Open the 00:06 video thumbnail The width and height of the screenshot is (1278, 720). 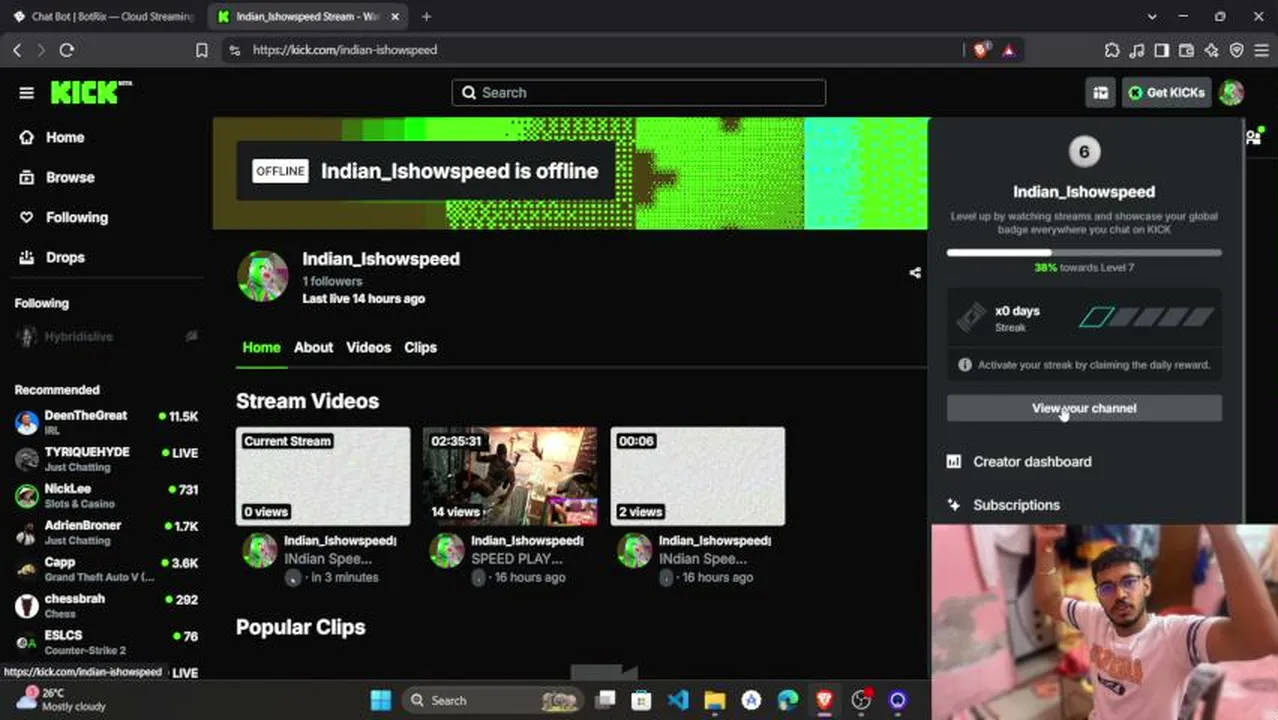tap(698, 476)
